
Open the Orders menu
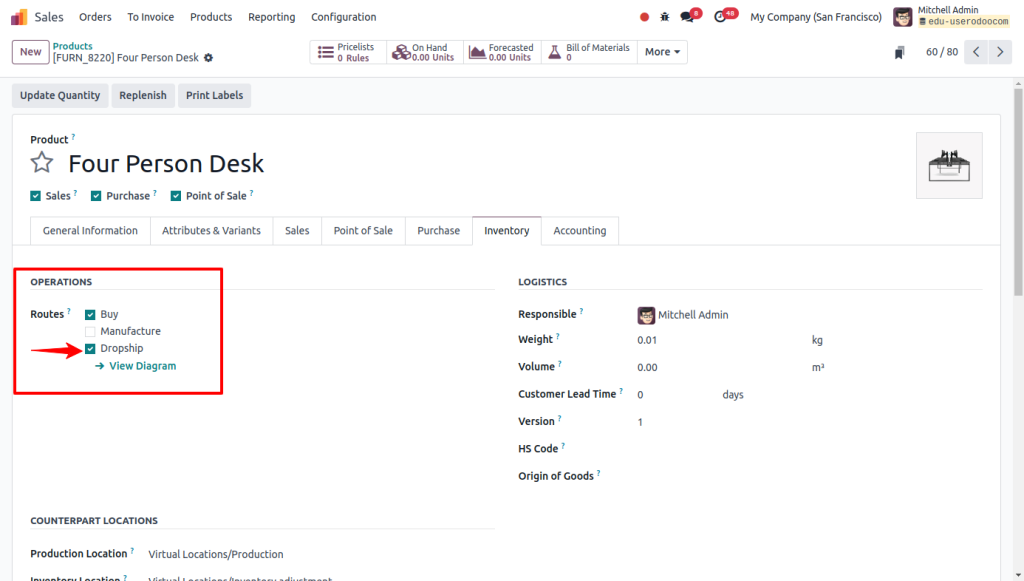[x=95, y=17]
